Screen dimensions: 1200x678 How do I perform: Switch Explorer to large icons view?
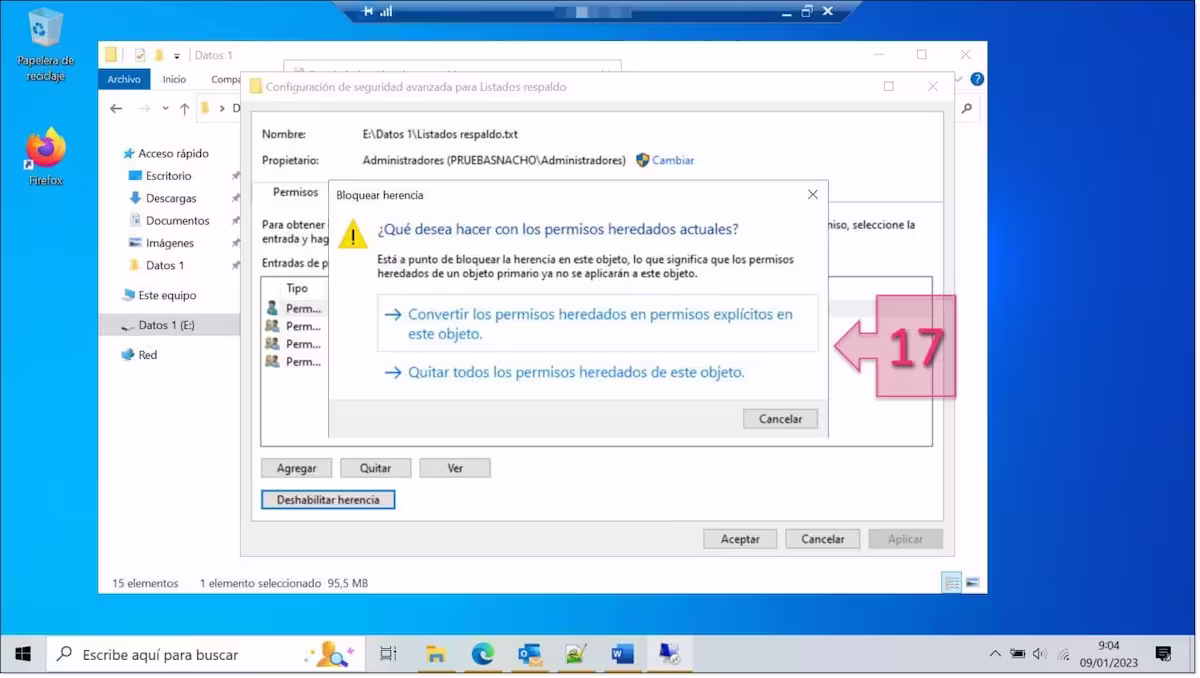click(x=972, y=582)
